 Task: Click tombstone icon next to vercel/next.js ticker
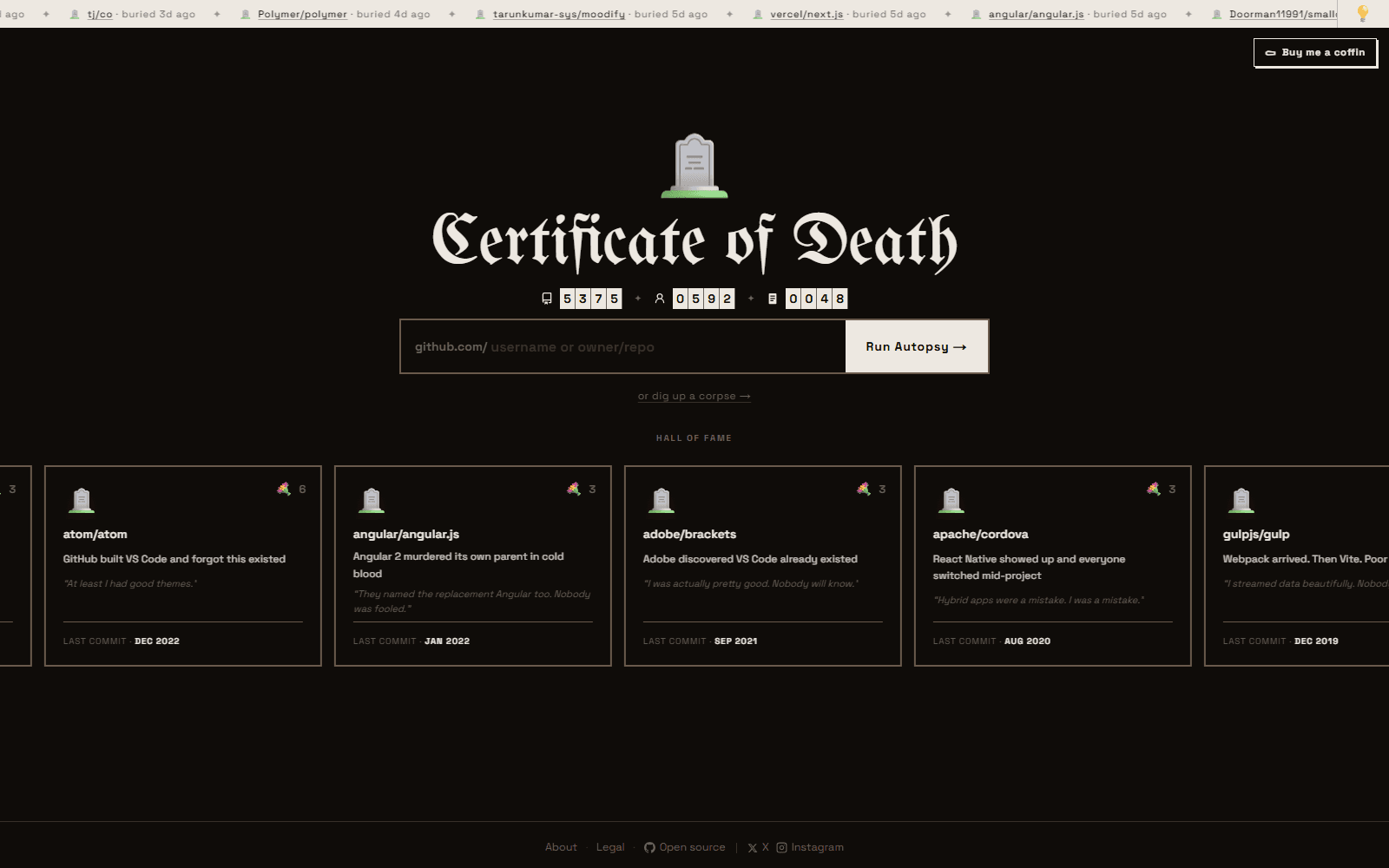coord(758,14)
